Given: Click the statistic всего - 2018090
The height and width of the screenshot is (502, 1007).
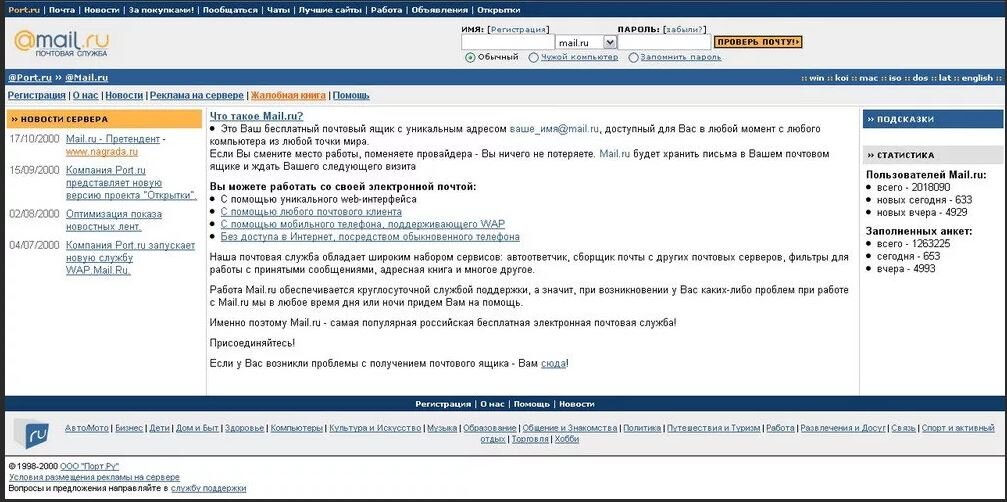Looking at the screenshot, I should [x=913, y=187].
